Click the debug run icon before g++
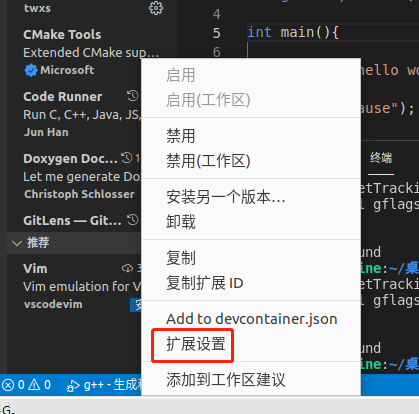 (73, 386)
